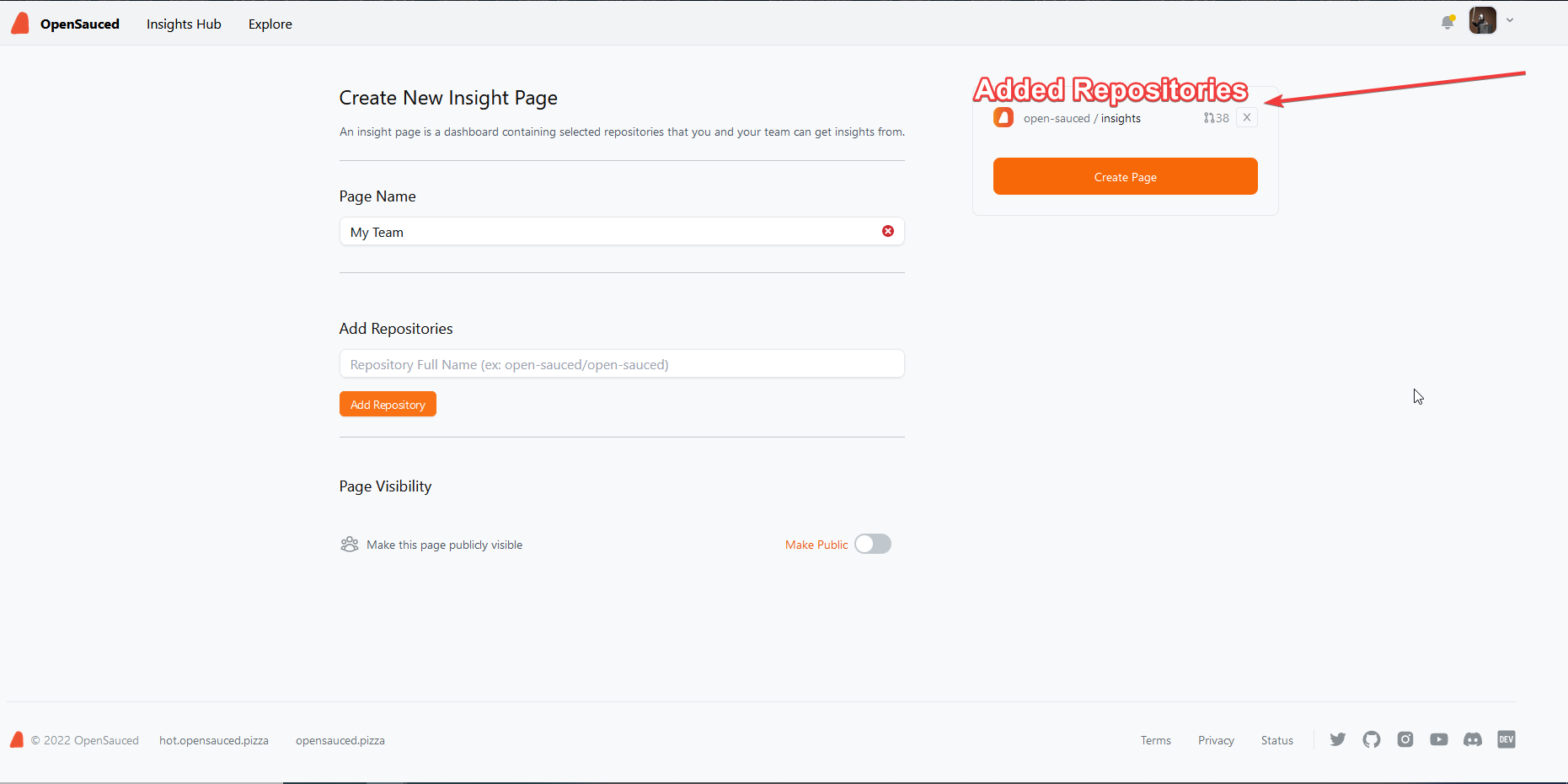Remove open-sauced/insights from added repositories
This screenshot has height=784, width=1568.
click(x=1246, y=117)
